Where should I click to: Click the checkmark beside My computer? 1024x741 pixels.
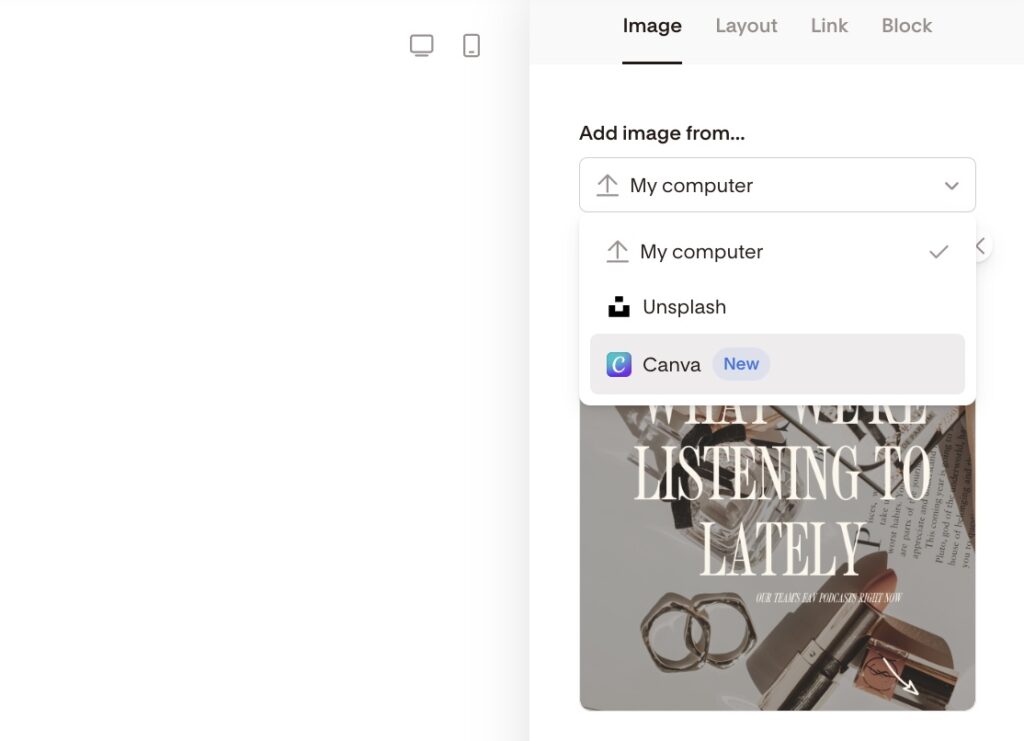pyautogui.click(x=938, y=252)
